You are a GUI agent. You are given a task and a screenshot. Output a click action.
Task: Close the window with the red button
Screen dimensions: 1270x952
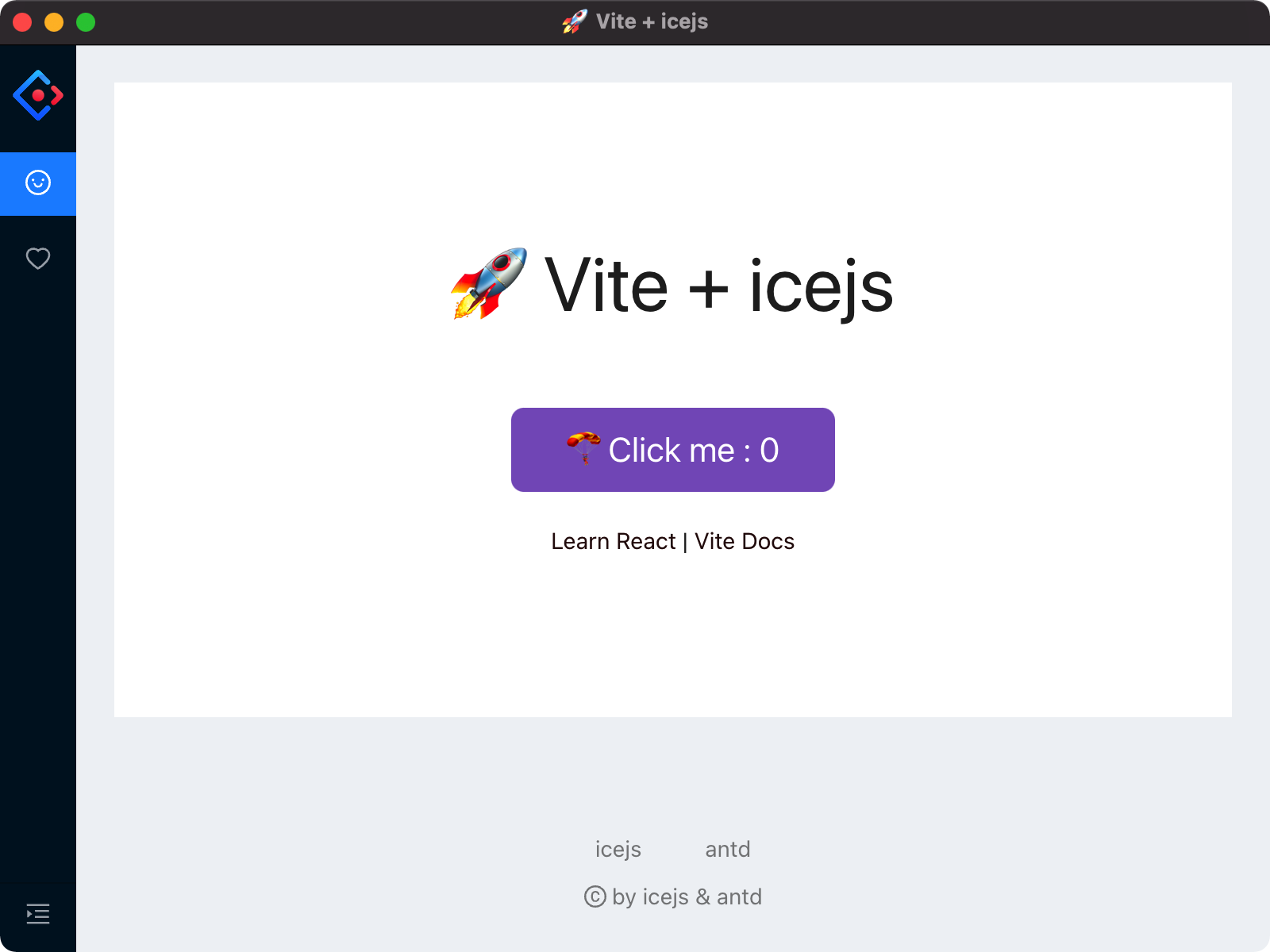22,22
